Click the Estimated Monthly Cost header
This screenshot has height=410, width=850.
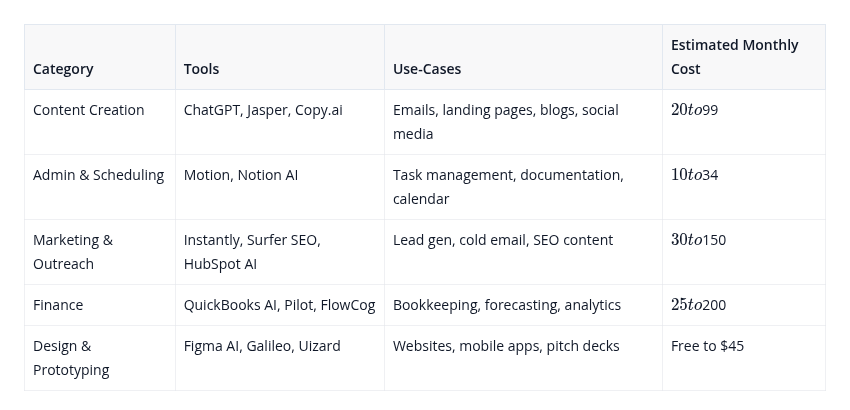tap(744, 57)
